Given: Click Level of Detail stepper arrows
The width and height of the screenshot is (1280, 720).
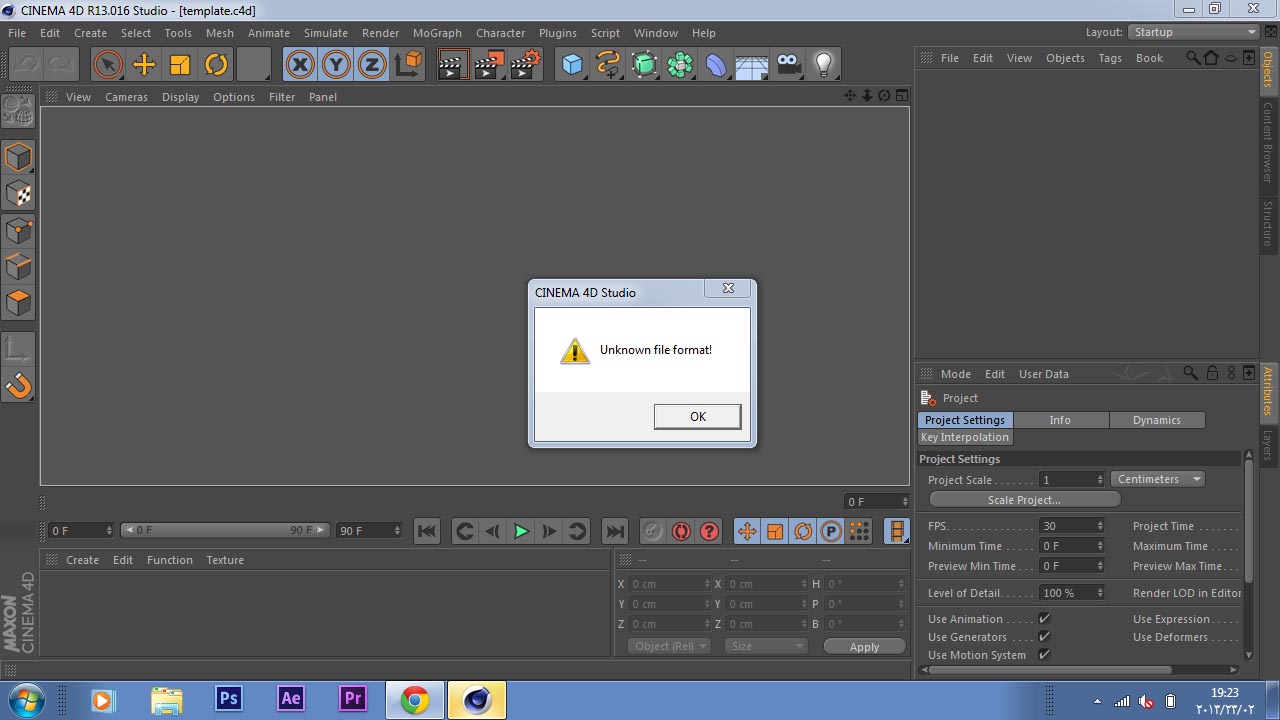Looking at the screenshot, I should [x=1100, y=593].
